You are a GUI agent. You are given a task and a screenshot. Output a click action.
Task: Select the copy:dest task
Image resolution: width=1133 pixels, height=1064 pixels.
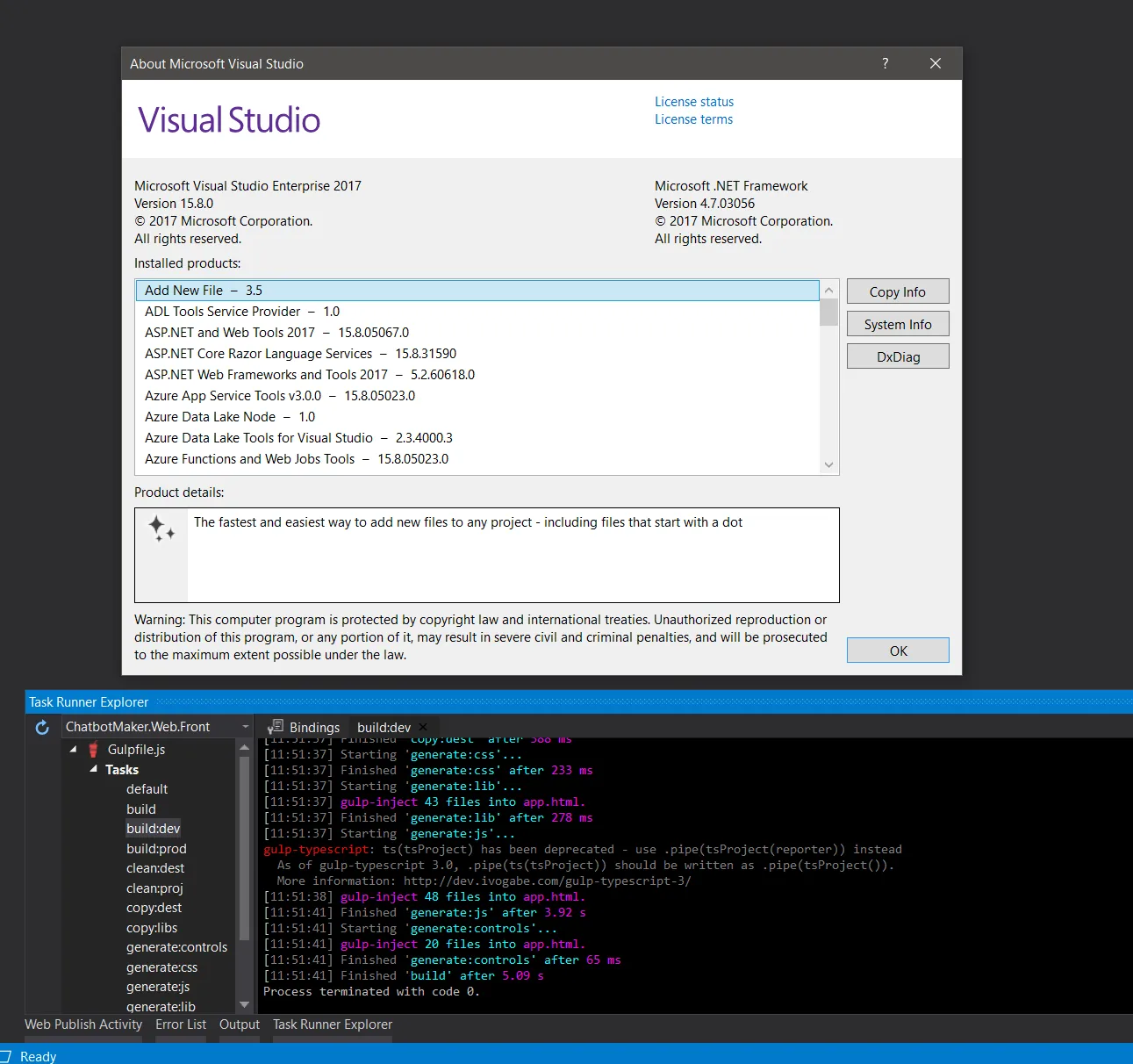pos(154,908)
